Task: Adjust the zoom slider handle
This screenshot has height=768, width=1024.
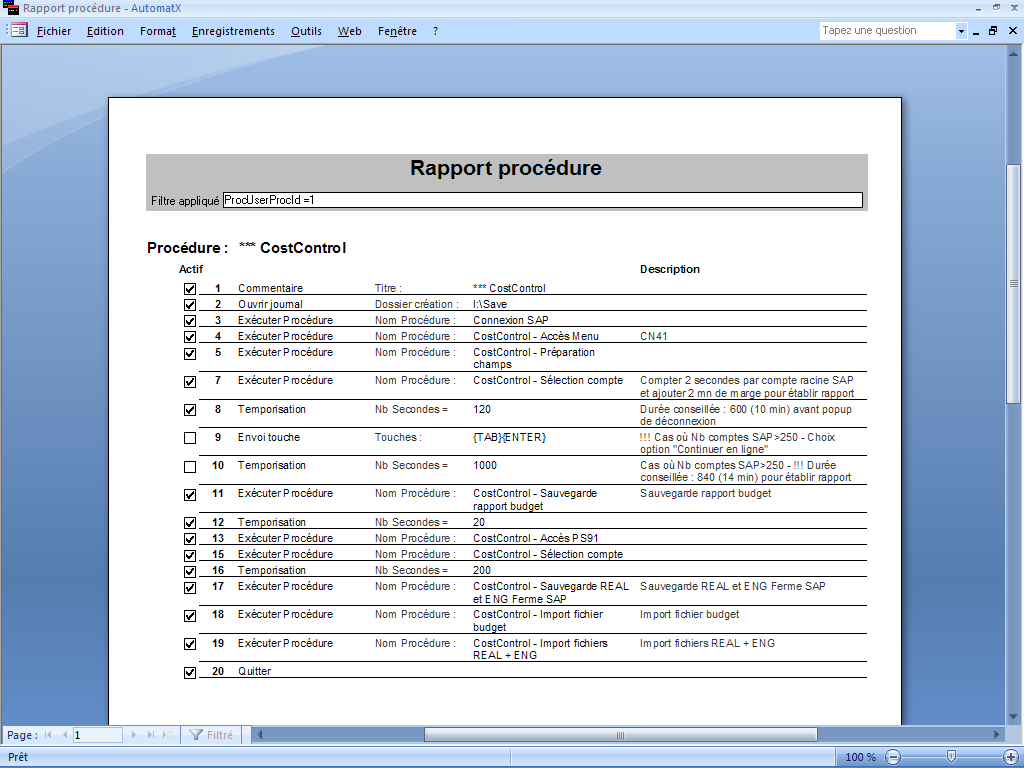Action: [951, 757]
